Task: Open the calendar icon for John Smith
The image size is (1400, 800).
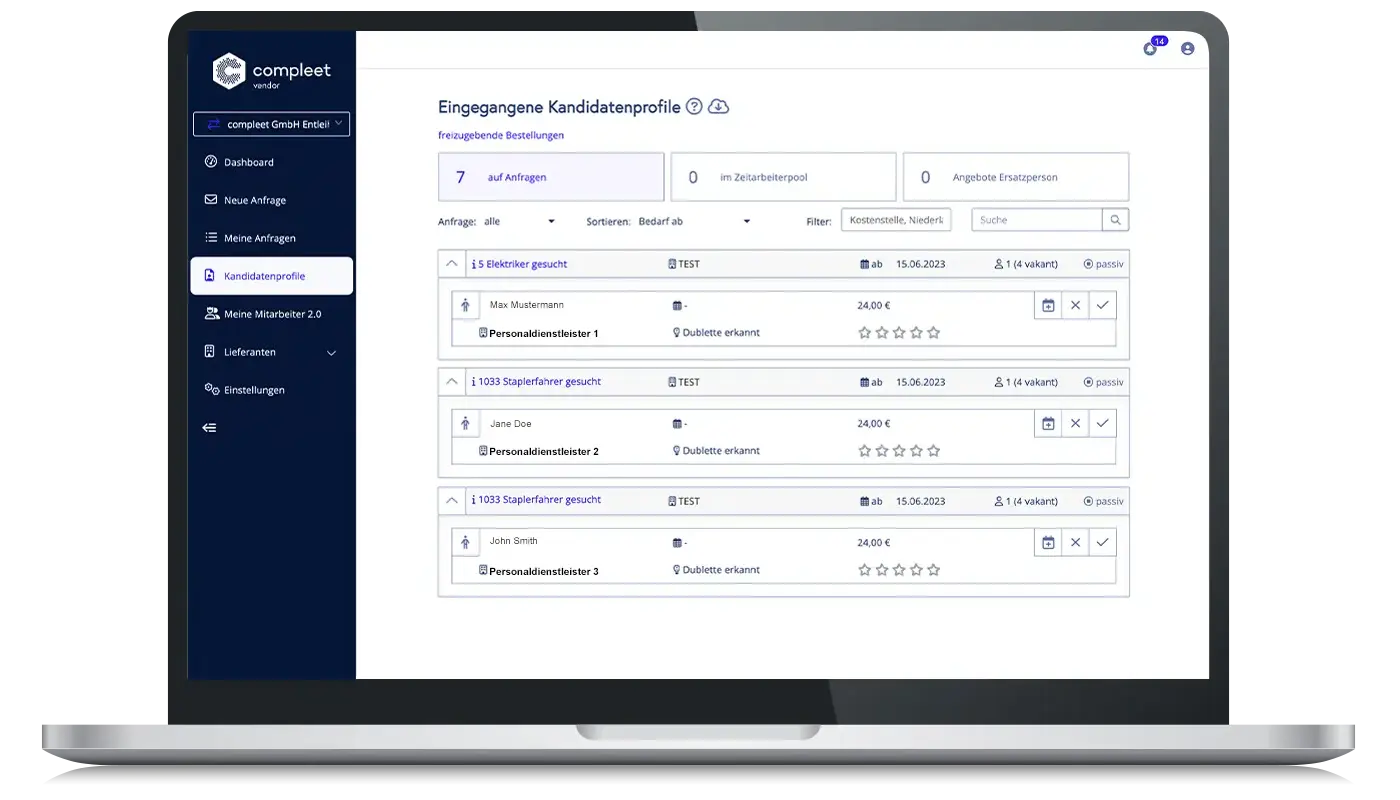Action: point(1048,543)
